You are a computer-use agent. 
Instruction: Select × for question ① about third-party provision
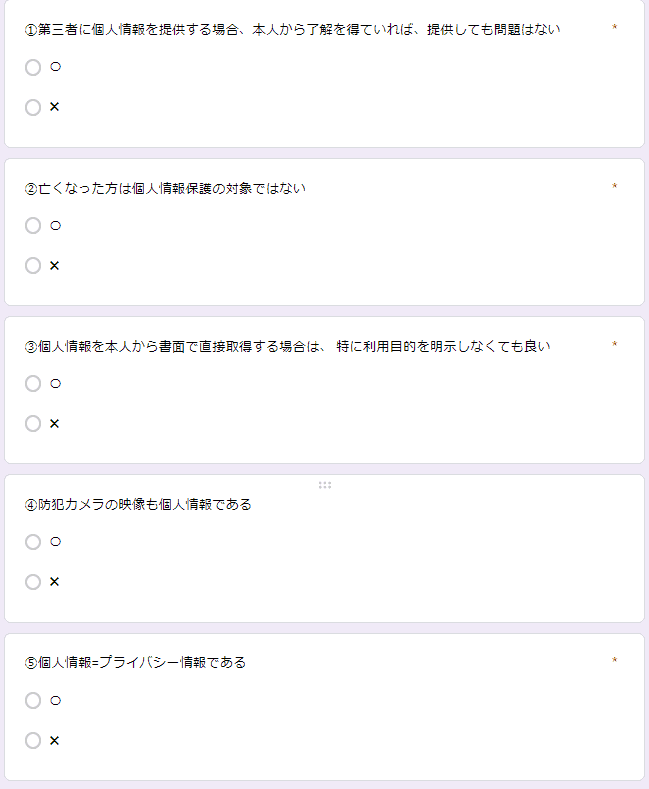tap(33, 107)
